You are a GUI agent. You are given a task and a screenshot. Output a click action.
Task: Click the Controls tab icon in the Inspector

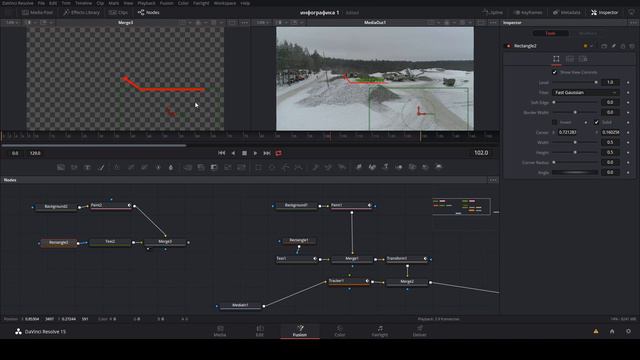556,60
